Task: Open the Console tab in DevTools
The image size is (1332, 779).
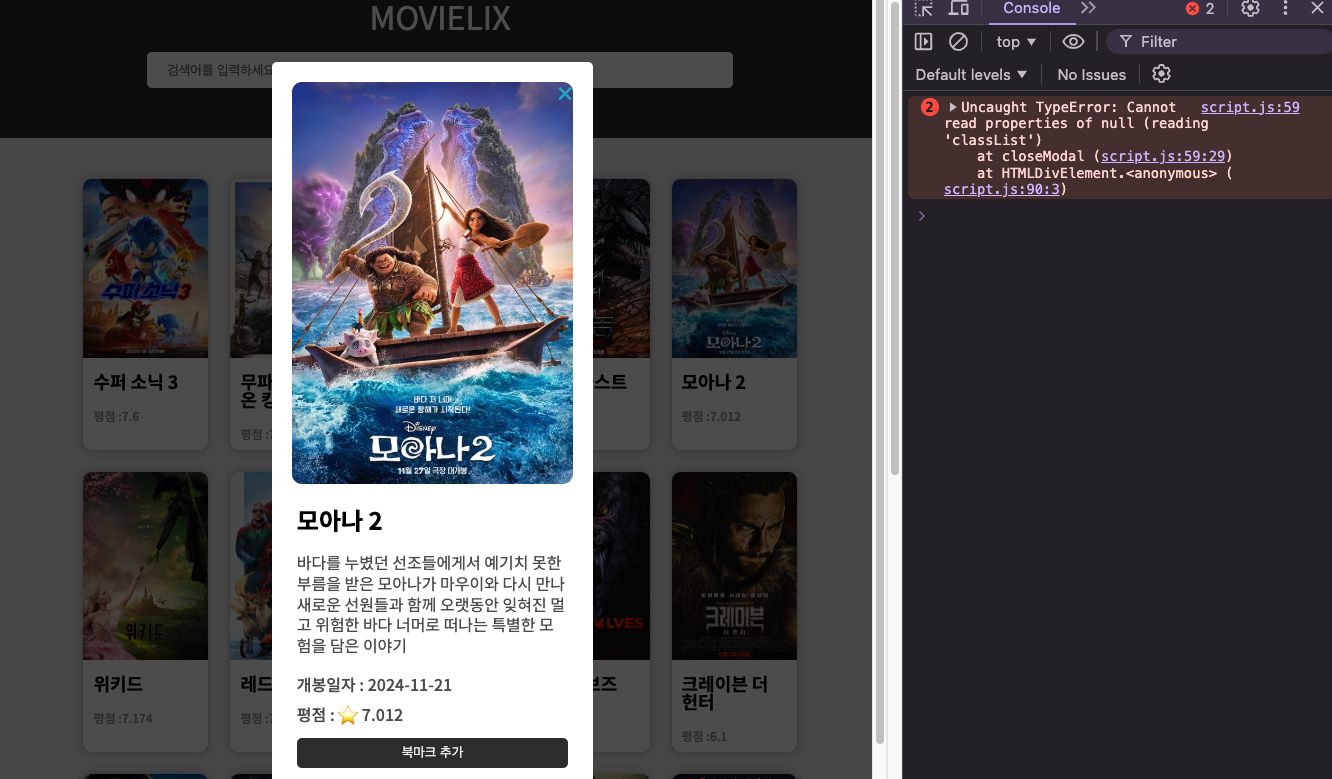Action: click(x=1031, y=9)
